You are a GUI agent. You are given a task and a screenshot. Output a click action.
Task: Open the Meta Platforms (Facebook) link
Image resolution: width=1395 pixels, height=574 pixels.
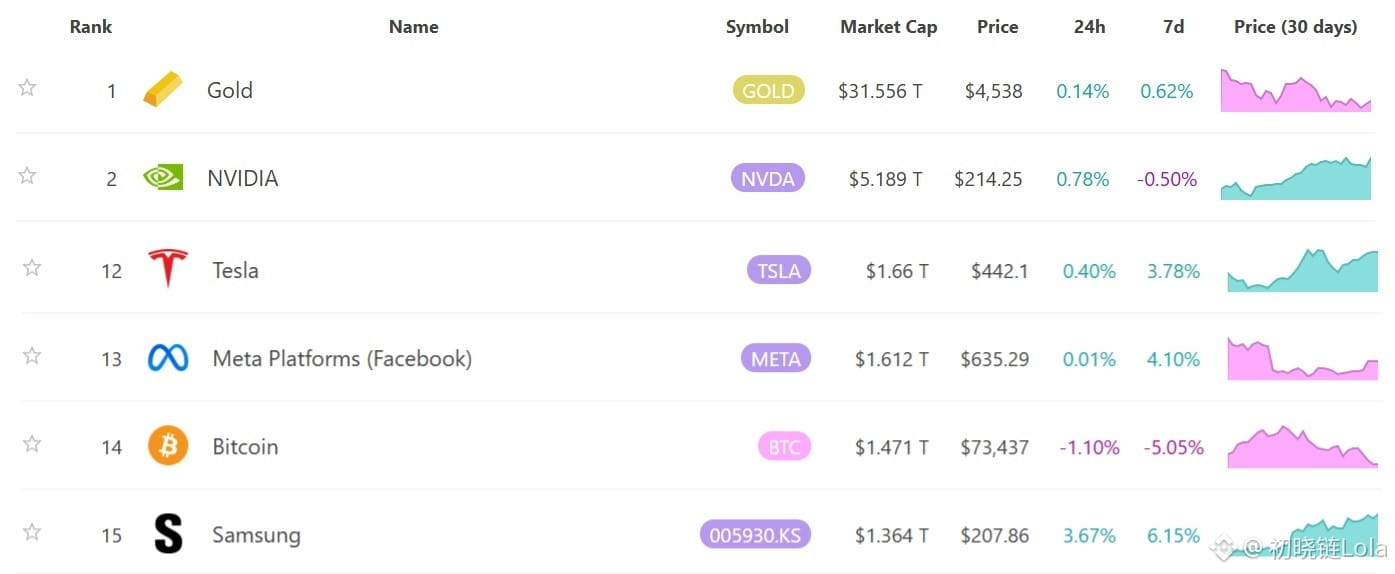pyautogui.click(x=342, y=358)
